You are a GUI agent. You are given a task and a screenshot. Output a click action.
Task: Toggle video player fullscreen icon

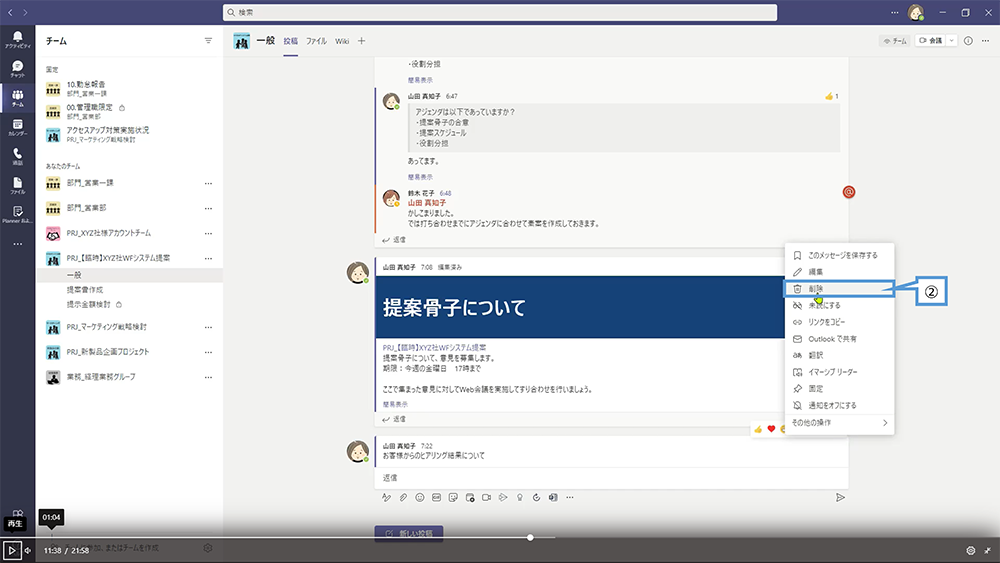pyautogui.click(x=987, y=550)
